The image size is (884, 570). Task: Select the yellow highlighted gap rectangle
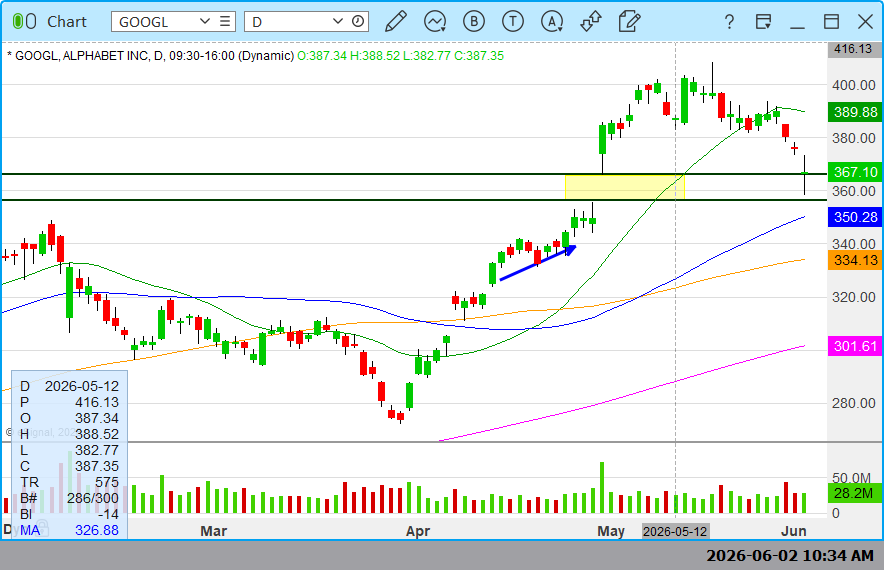625,187
